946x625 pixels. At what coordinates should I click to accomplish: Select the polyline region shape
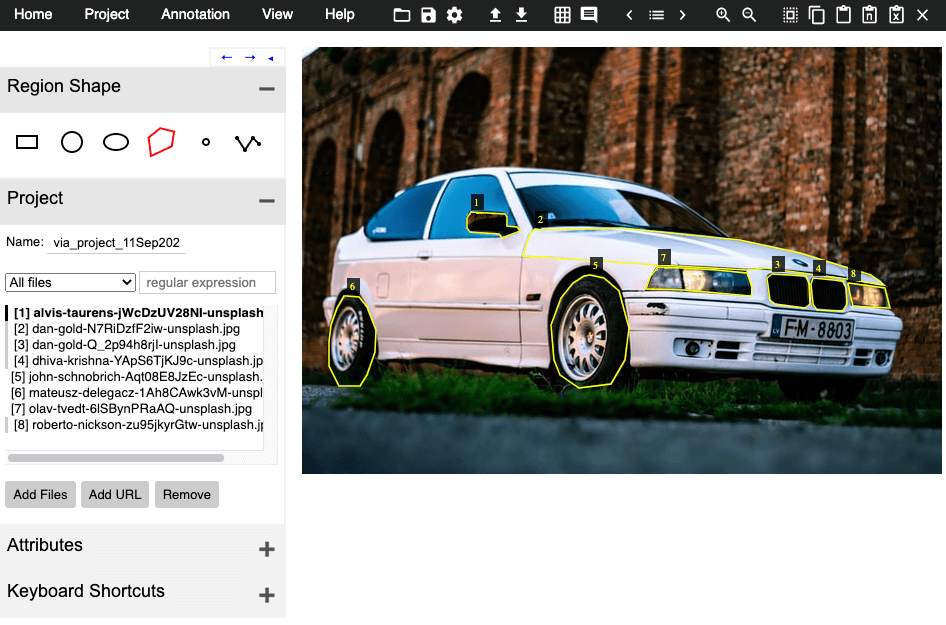tap(248, 143)
